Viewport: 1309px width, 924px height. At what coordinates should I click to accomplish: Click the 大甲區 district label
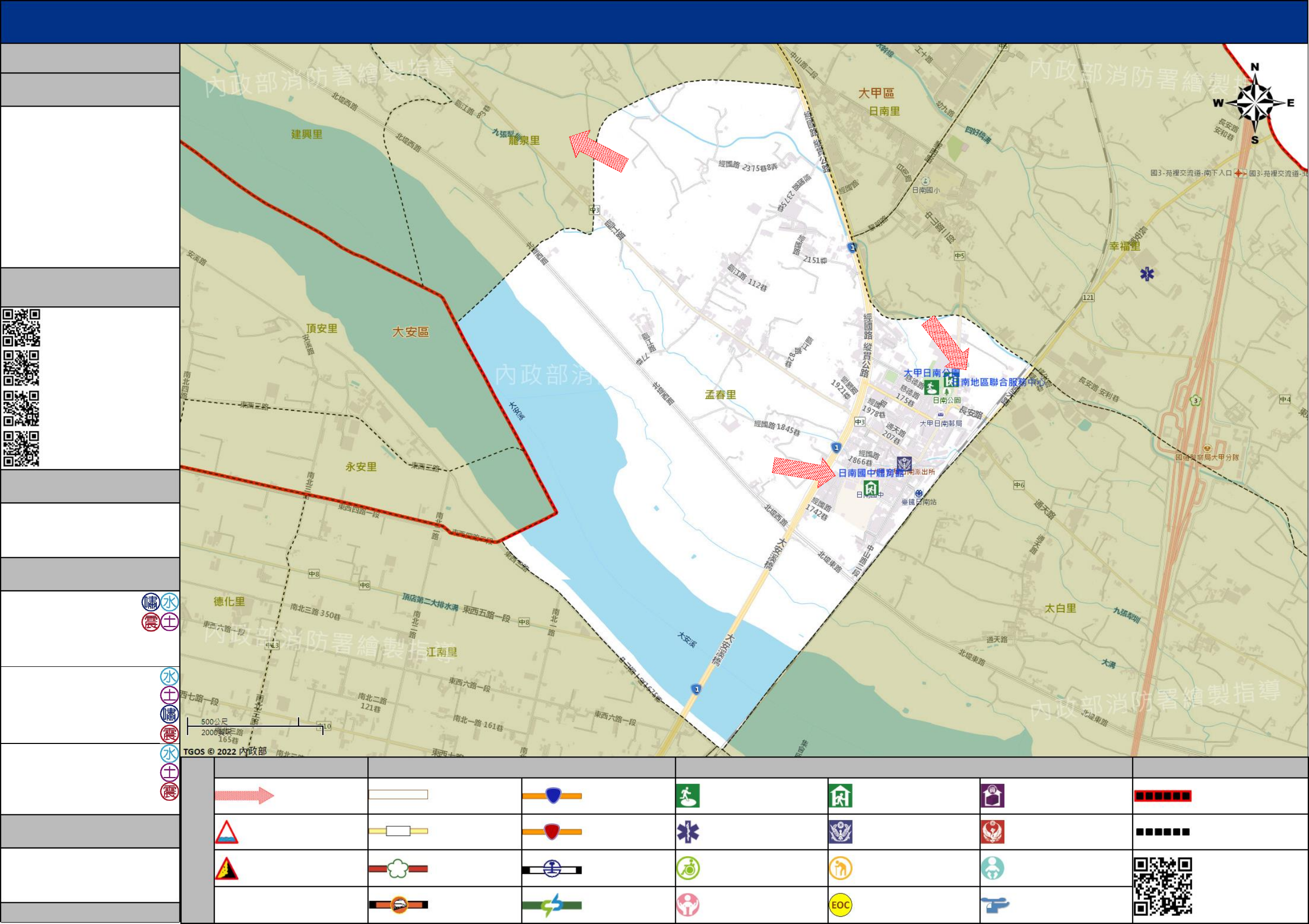[x=876, y=93]
